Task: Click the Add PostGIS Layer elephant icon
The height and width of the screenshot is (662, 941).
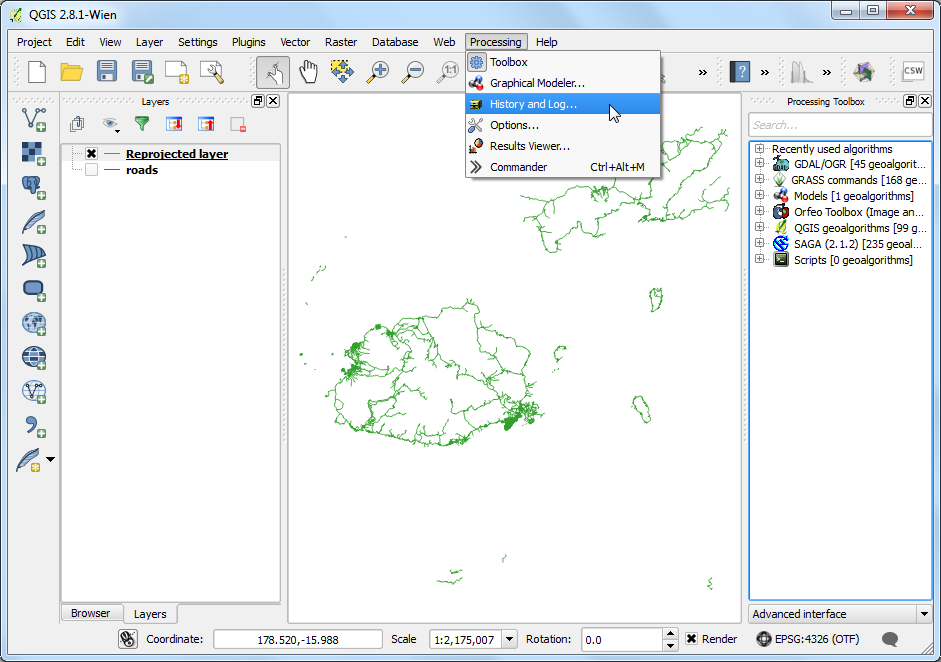Action: pos(34,187)
